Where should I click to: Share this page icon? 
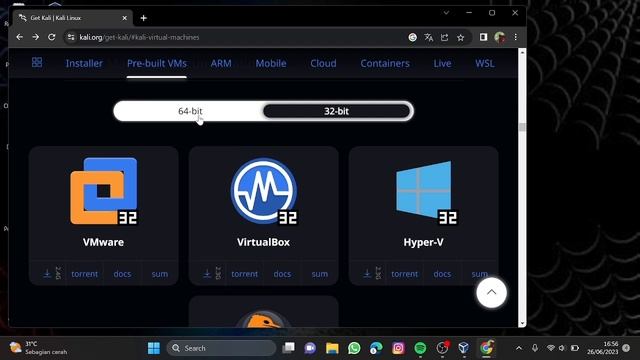pos(444,37)
